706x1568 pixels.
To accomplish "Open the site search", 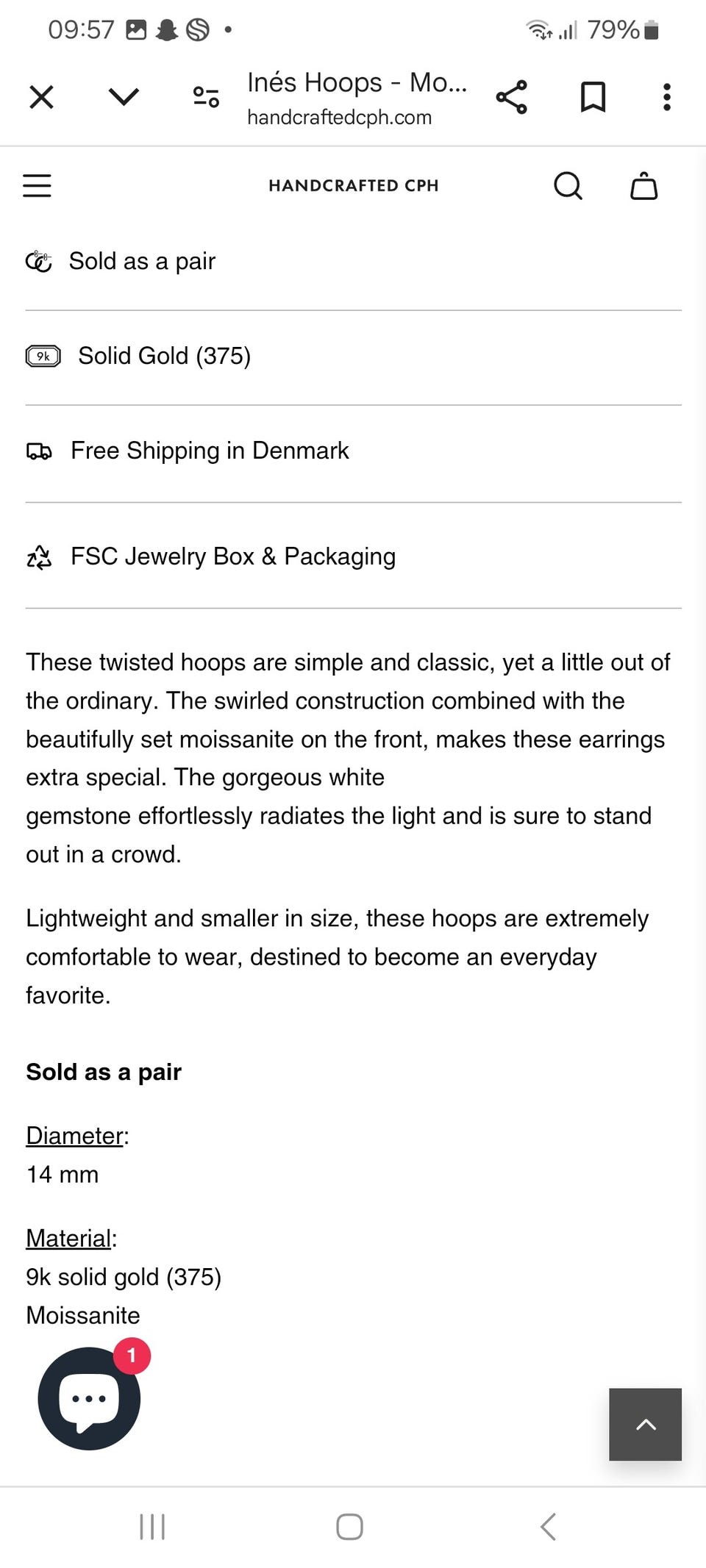I will tap(568, 186).
